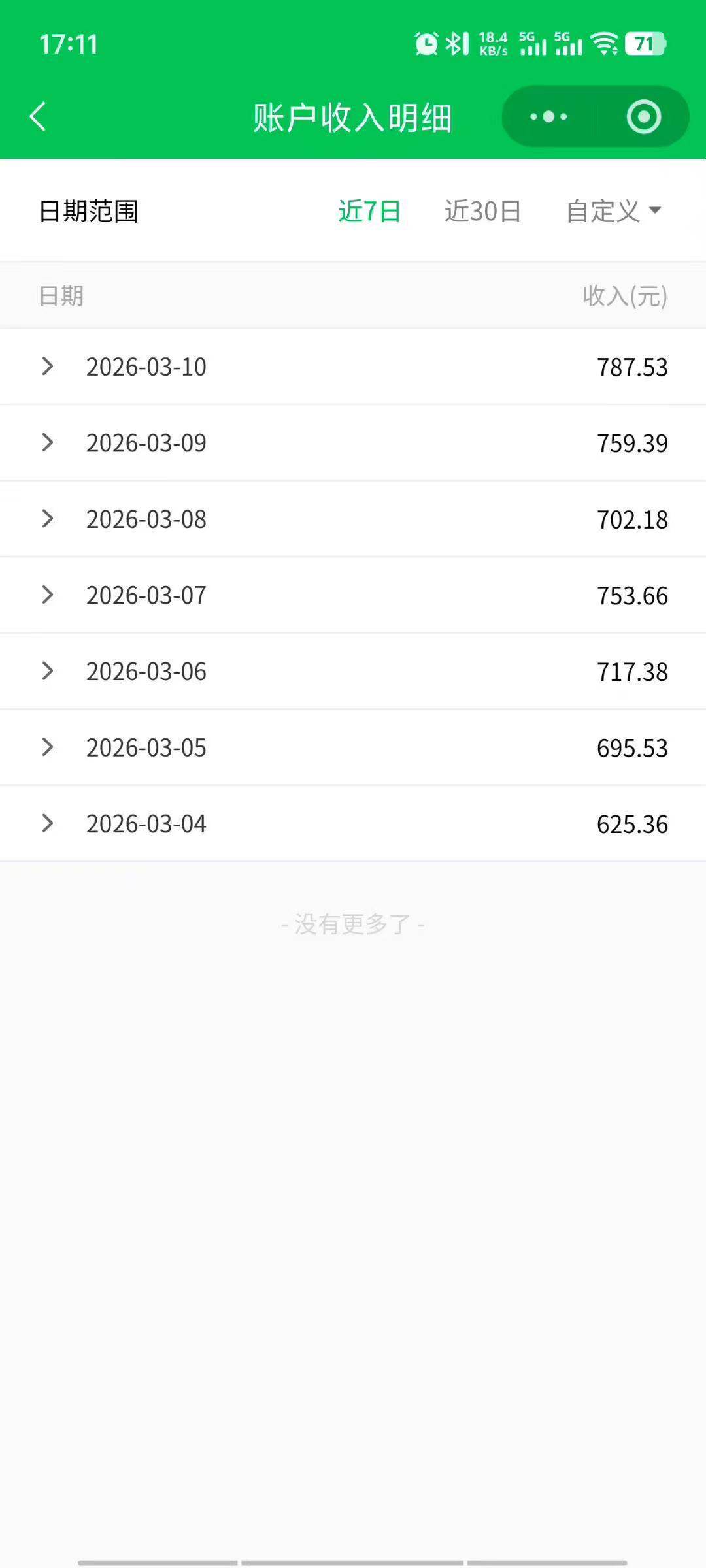Close mini program via circle target icon
The width and height of the screenshot is (706, 1568).
click(643, 117)
